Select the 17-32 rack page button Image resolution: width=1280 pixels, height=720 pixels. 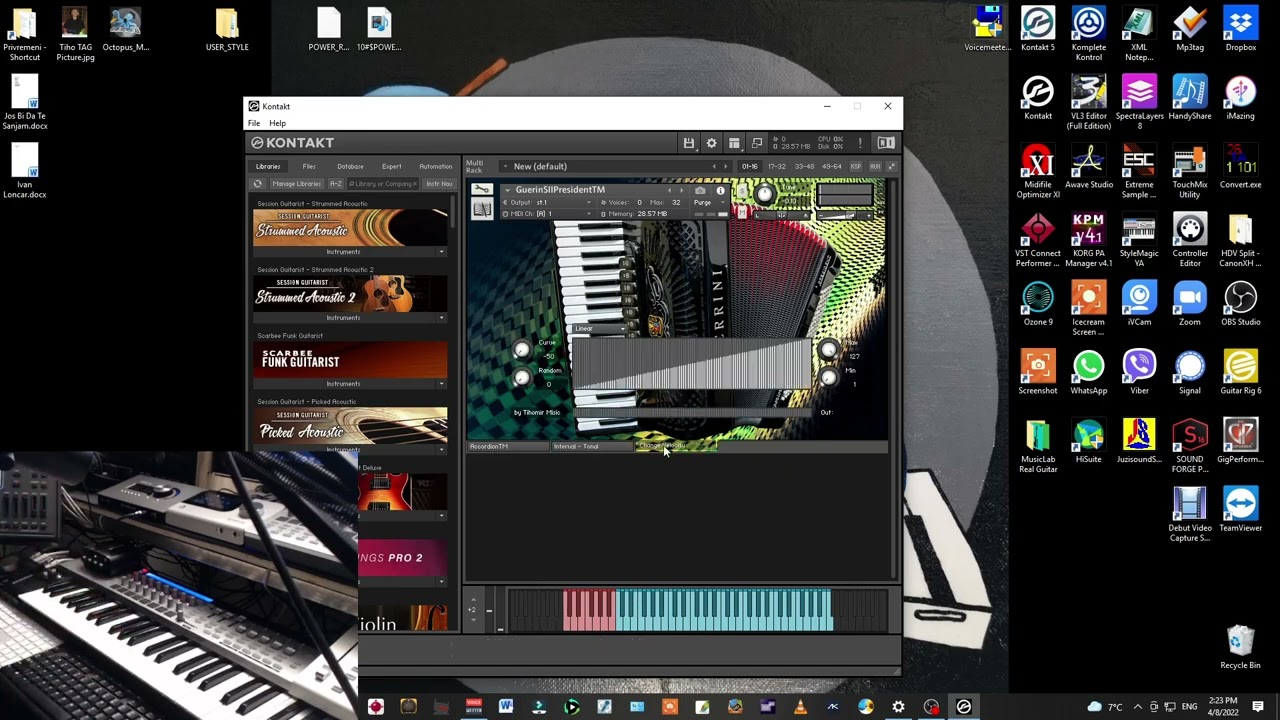pos(776,166)
